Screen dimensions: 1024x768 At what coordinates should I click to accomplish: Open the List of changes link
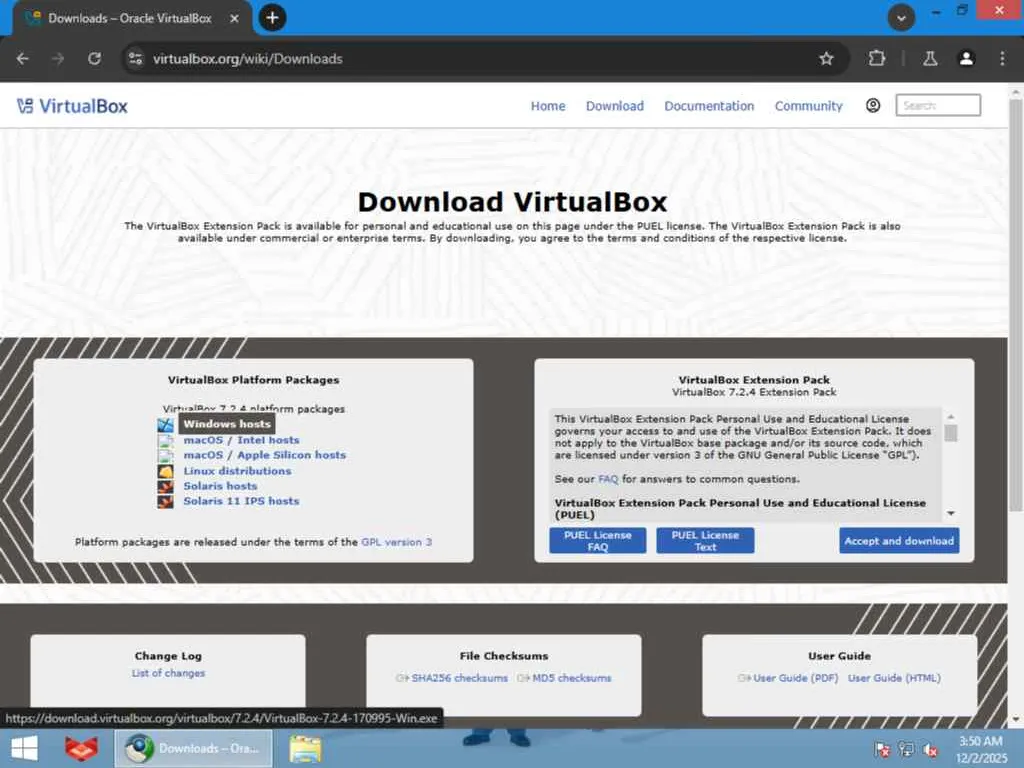click(168, 673)
